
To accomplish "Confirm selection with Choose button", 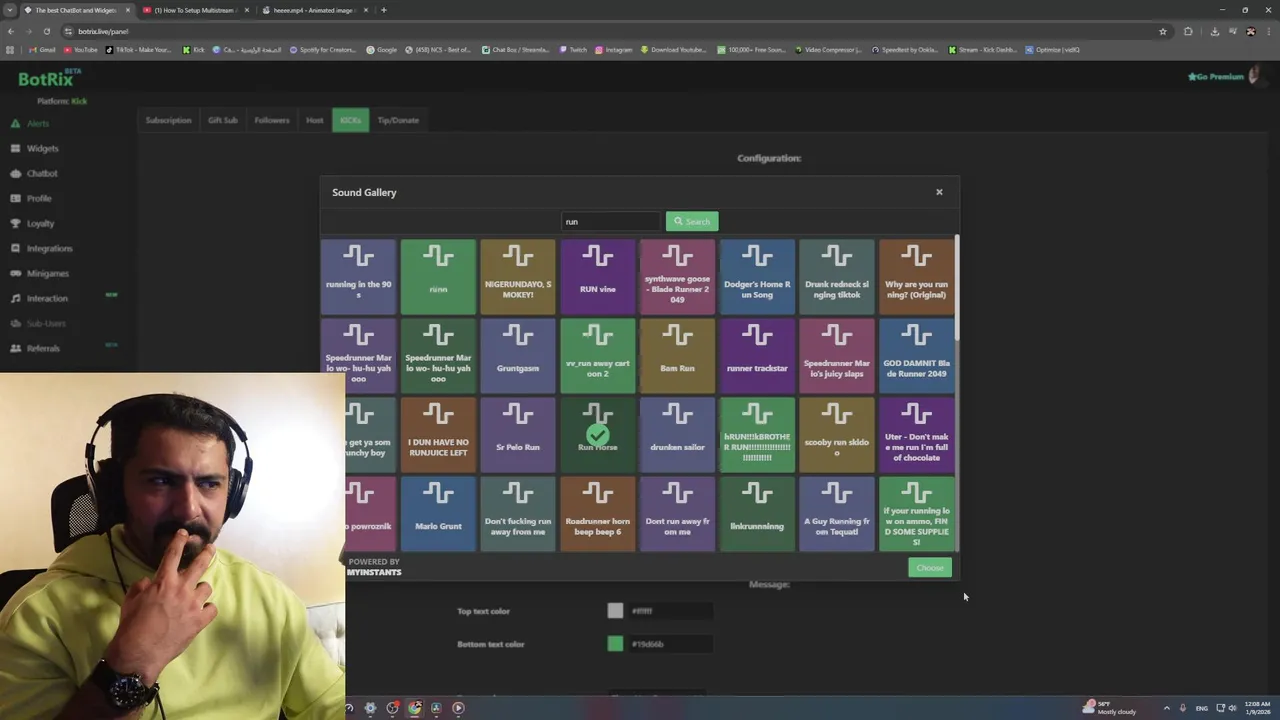I will click(930, 568).
